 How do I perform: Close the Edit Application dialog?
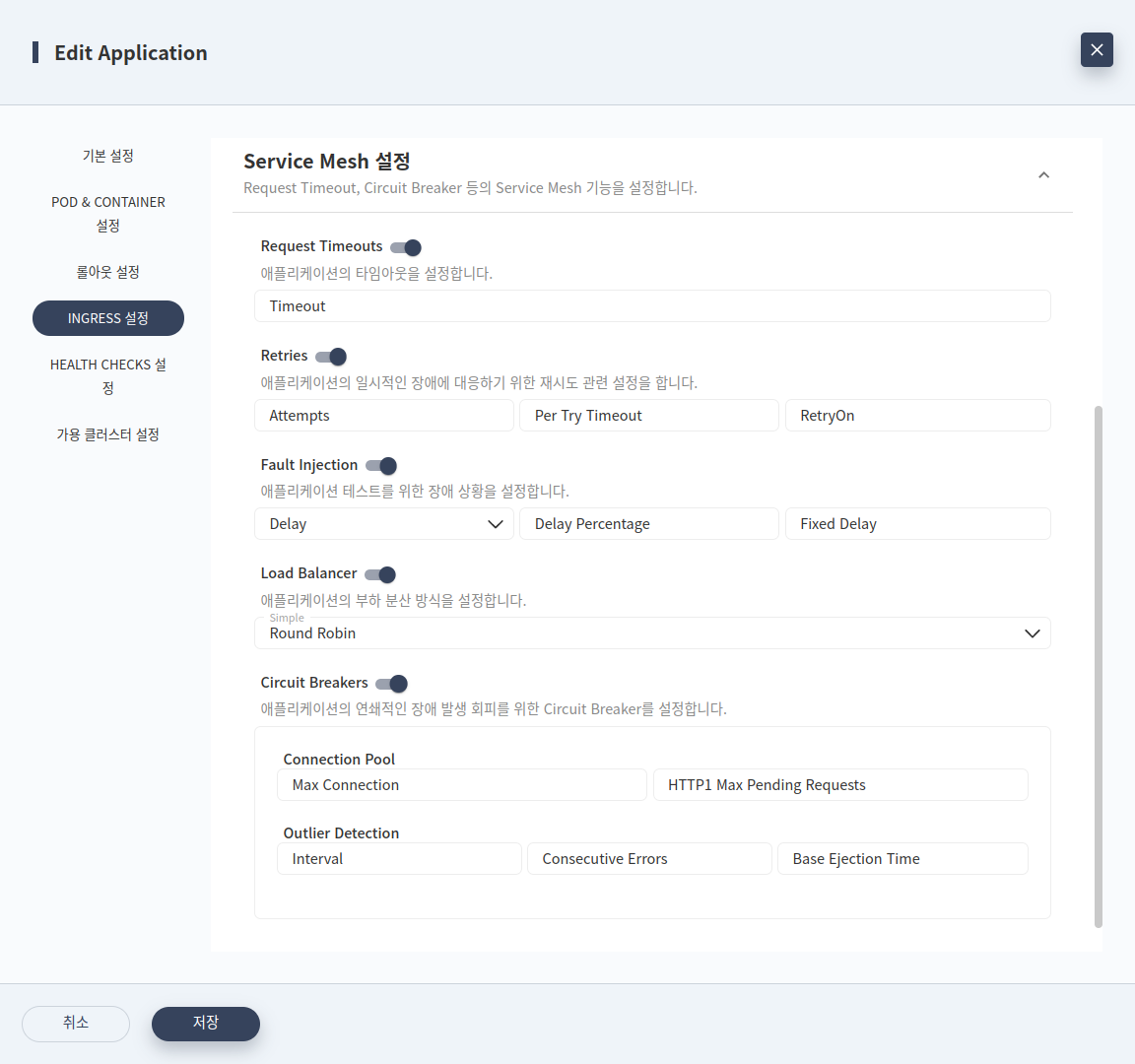click(x=1097, y=50)
